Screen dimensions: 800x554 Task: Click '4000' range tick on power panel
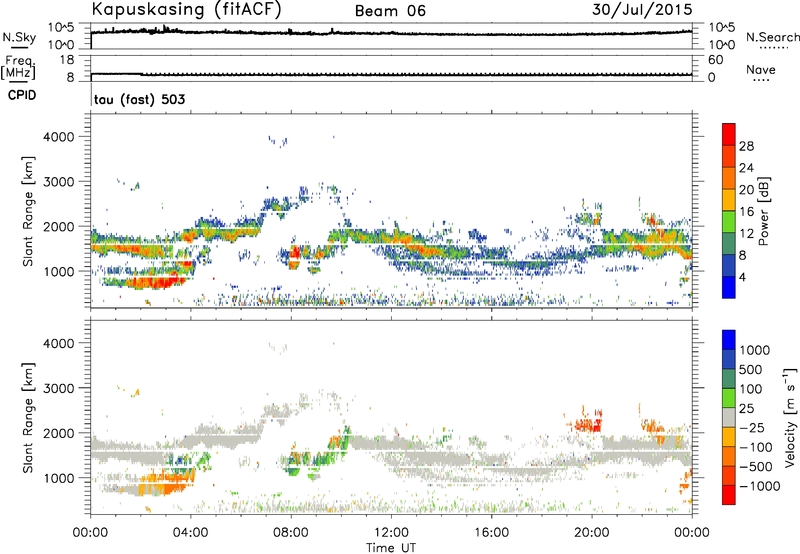point(59,137)
